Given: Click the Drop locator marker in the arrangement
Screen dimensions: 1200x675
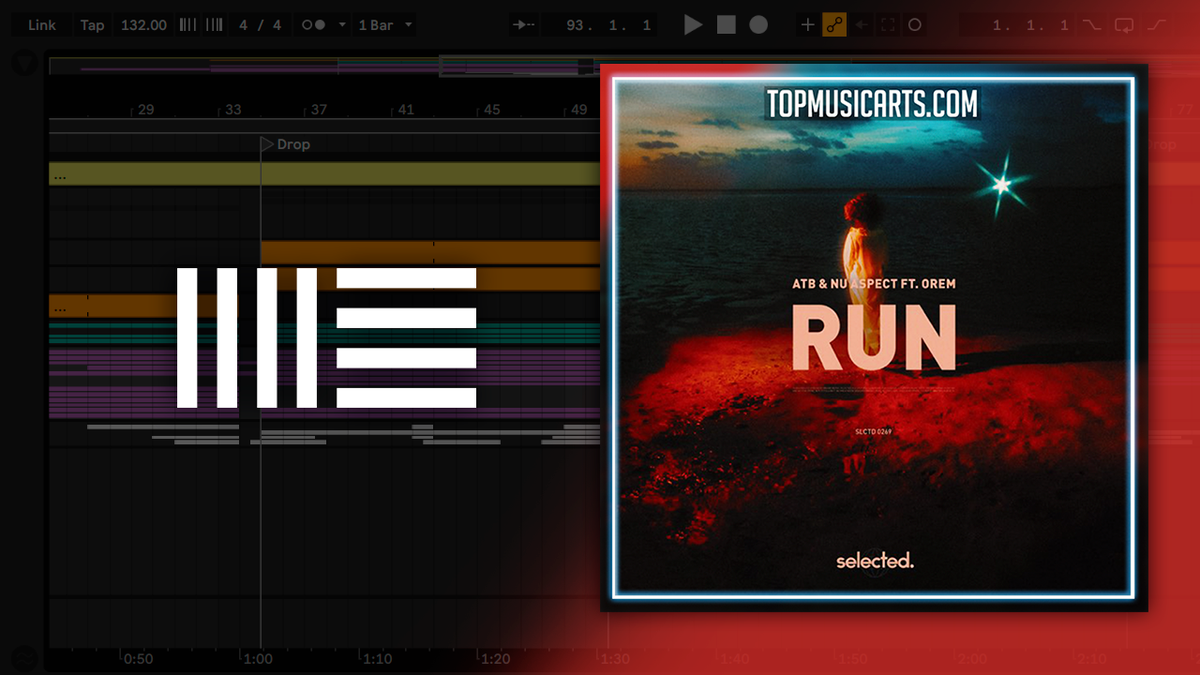Looking at the screenshot, I should [x=267, y=144].
